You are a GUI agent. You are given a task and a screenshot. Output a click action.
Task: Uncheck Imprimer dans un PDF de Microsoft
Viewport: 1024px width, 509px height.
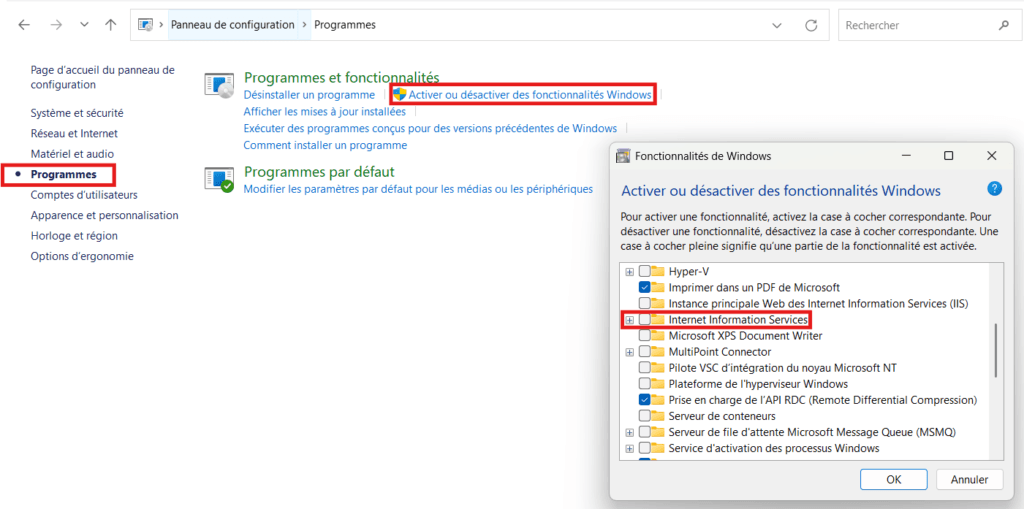[x=645, y=287]
